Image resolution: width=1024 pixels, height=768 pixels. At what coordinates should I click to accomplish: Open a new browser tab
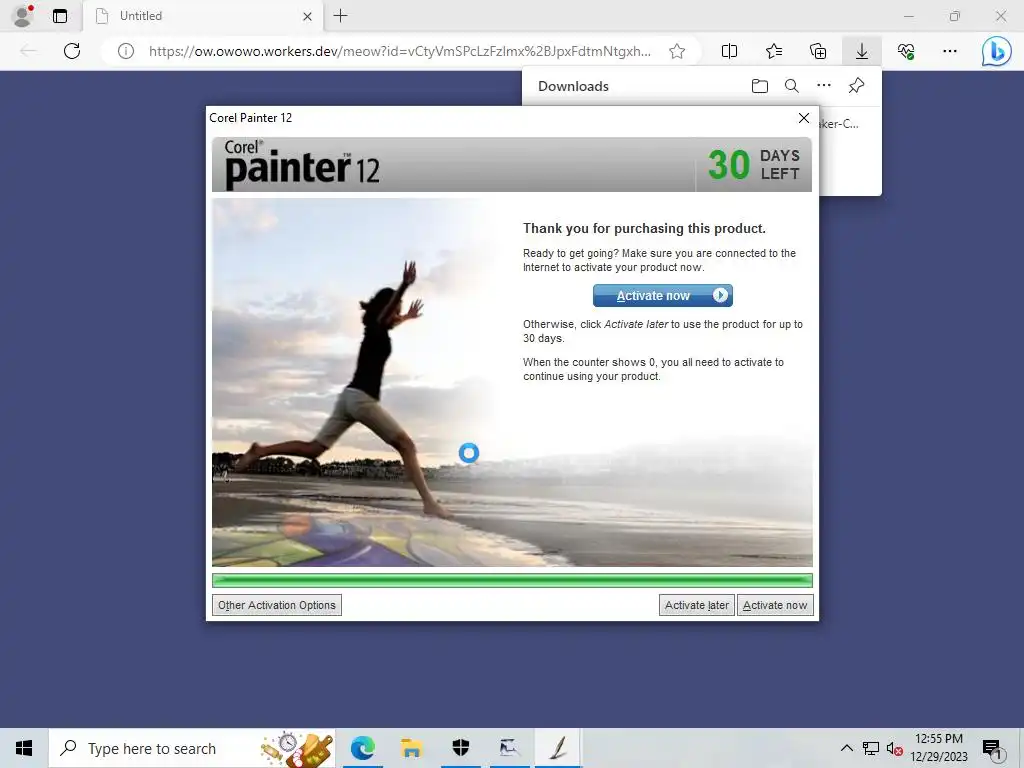point(340,16)
